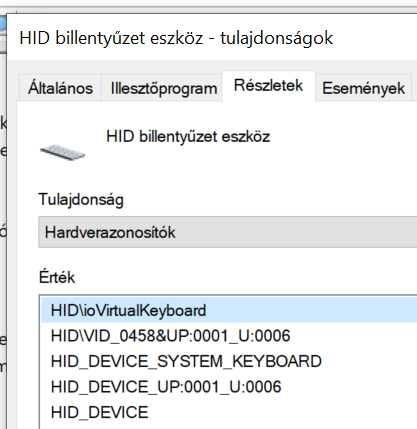Viewport: 417px width, 429px height.
Task: Select the HID_DEVICE_SYSTEM_KEYBOARD row
Action: click(x=229, y=361)
